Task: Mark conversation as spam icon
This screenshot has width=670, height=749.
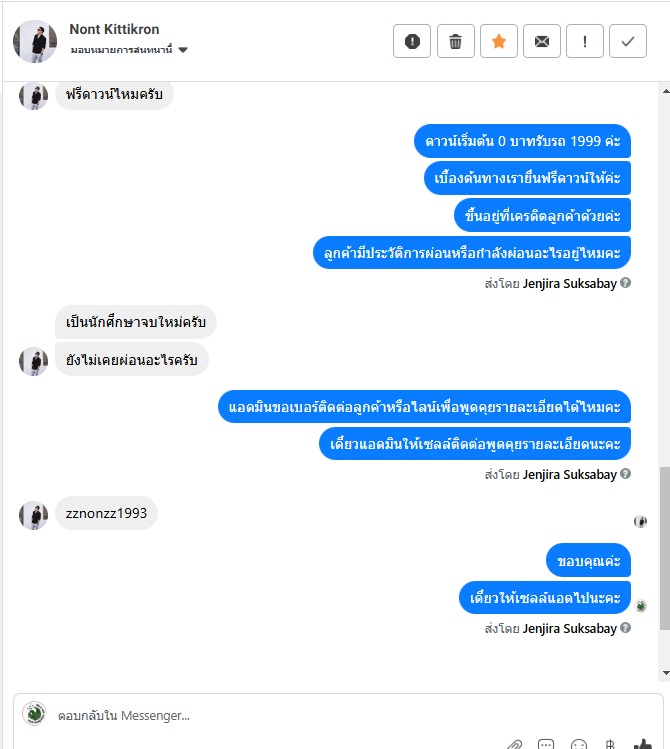Action: click(x=412, y=41)
